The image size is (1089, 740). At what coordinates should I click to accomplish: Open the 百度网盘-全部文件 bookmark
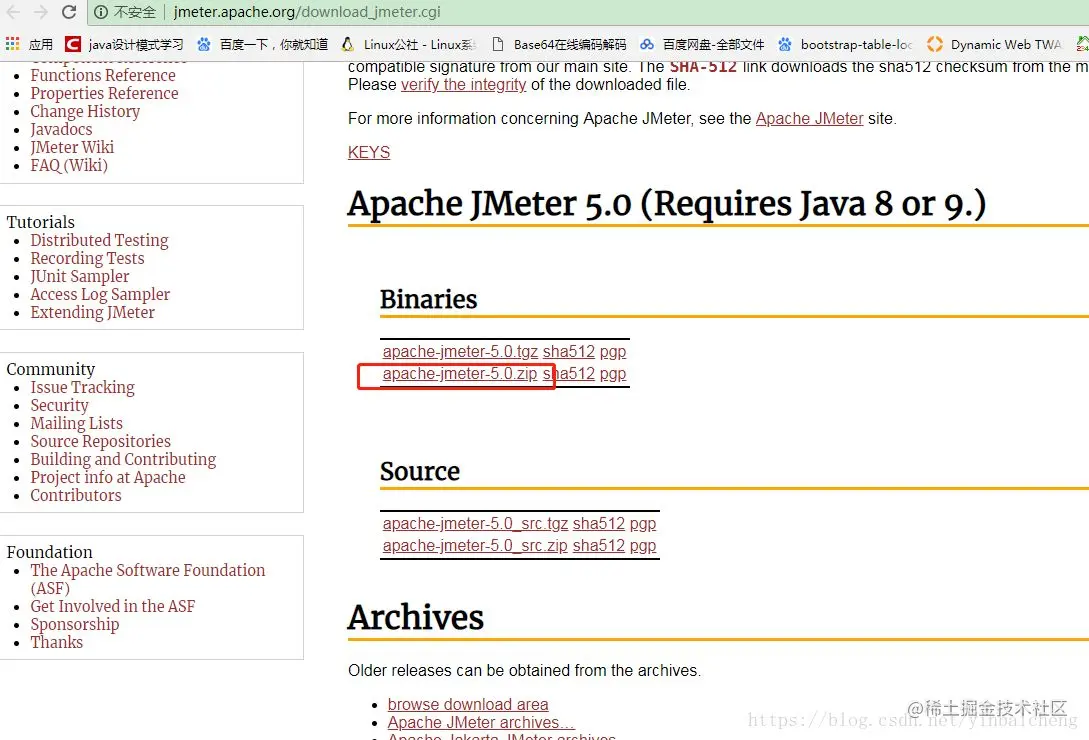(x=702, y=44)
